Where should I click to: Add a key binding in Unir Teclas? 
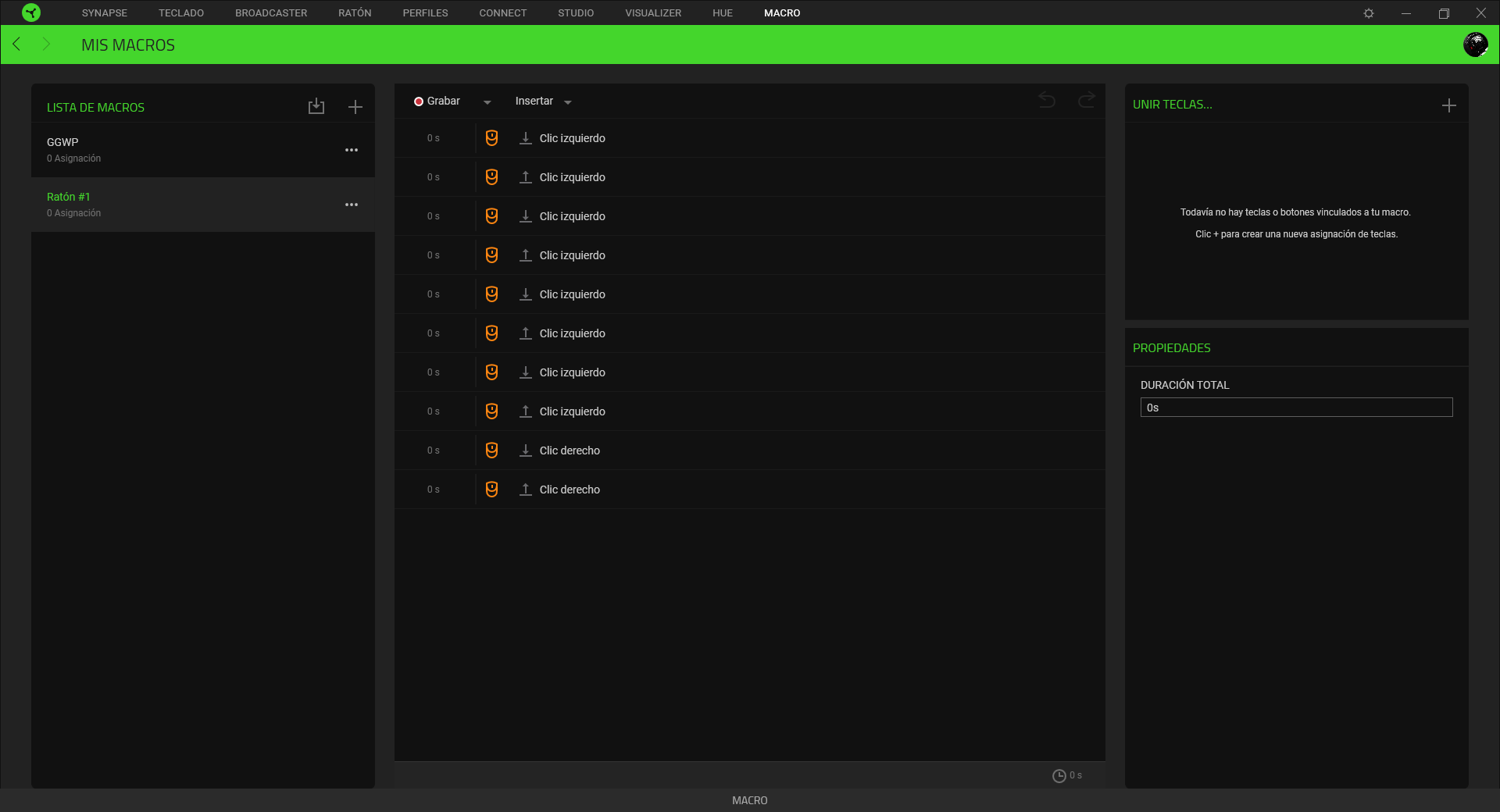tap(1449, 105)
